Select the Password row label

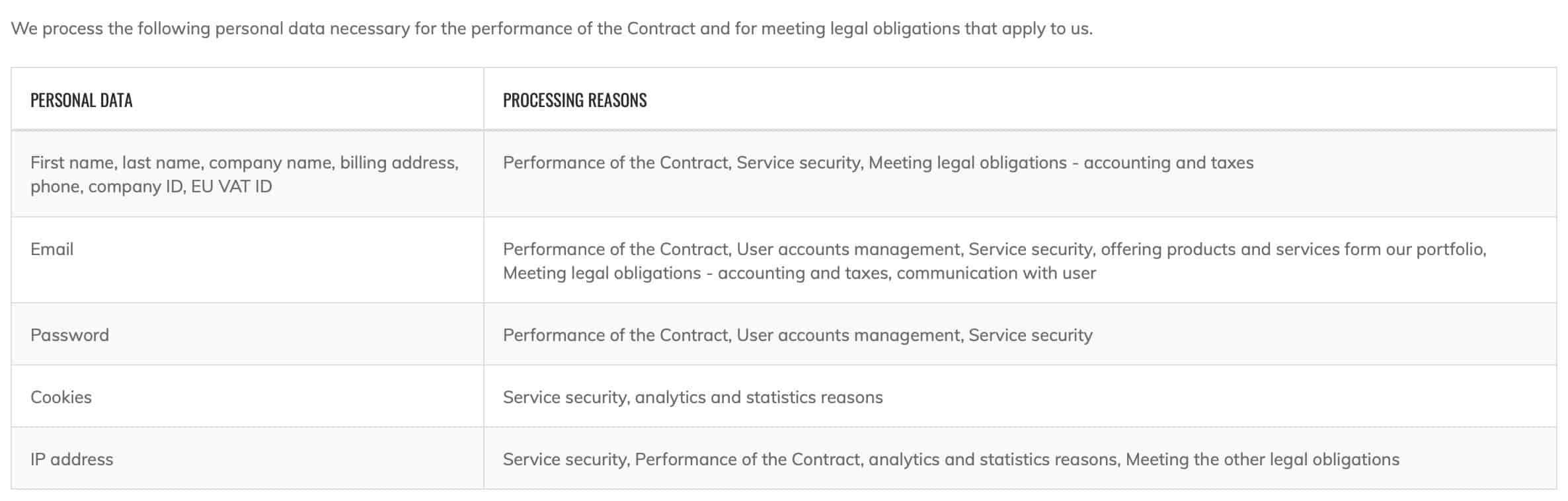click(69, 335)
